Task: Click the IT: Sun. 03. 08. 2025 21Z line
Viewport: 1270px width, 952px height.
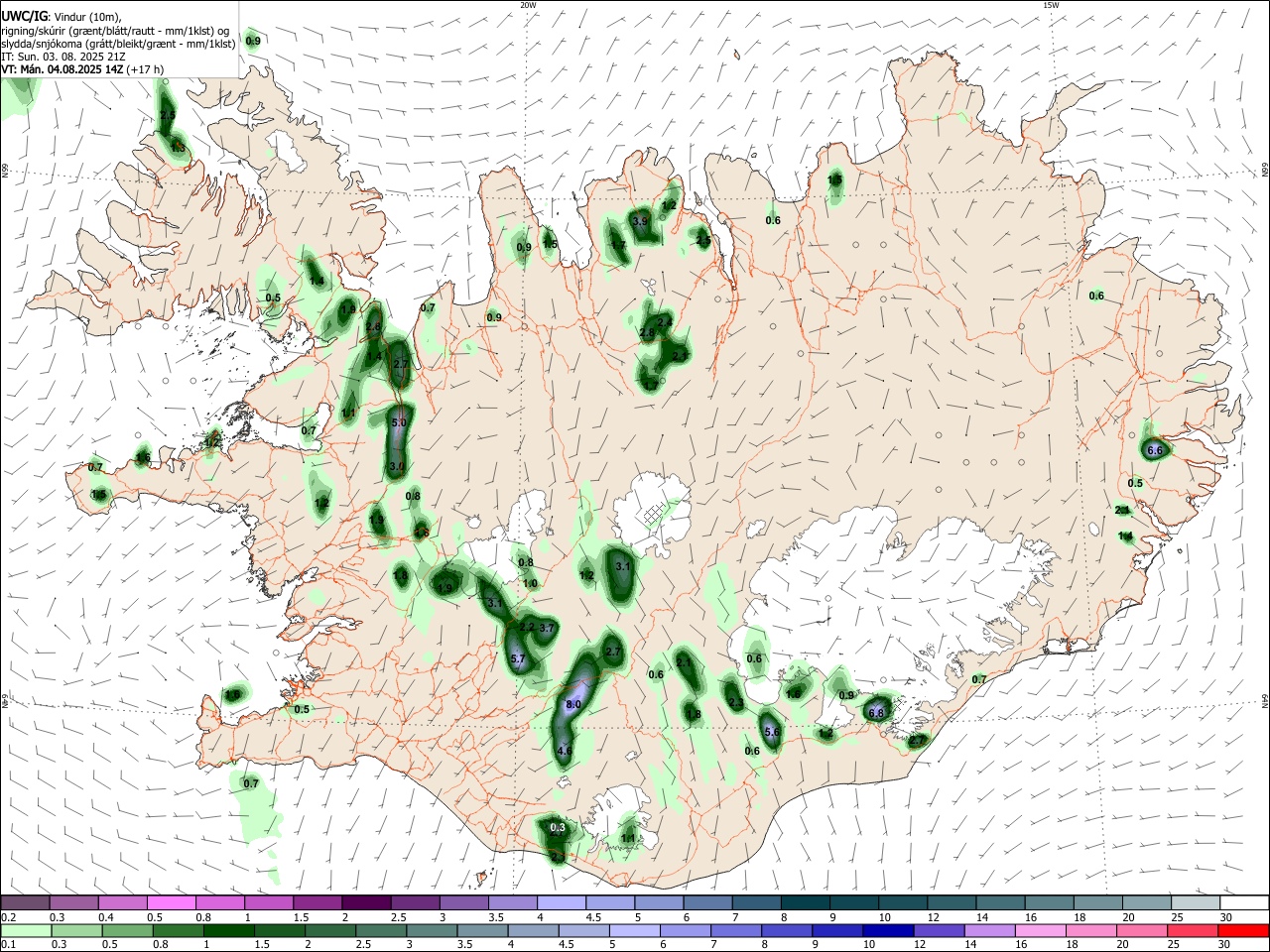Action: click(x=63, y=57)
